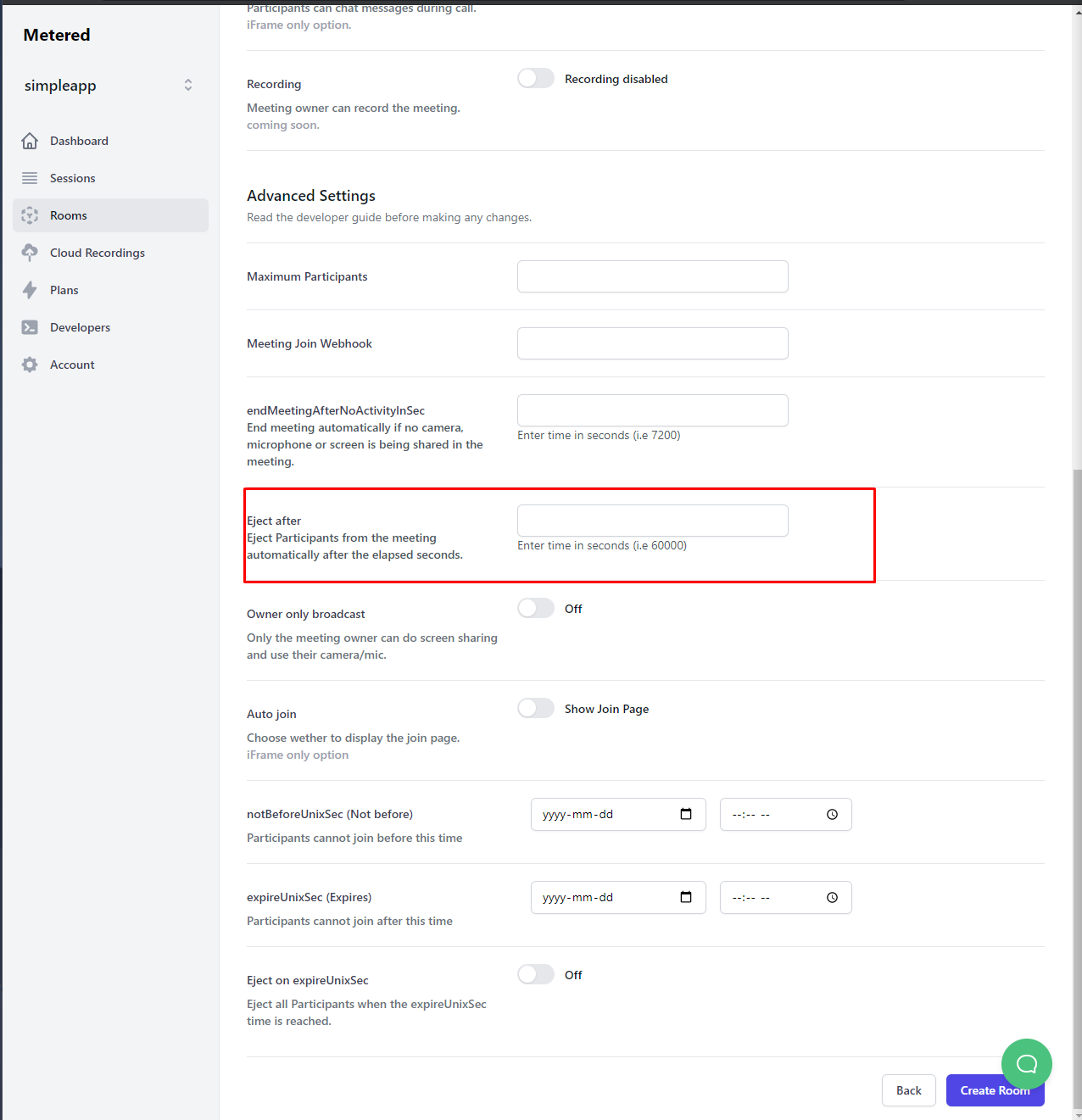This screenshot has height=1120, width=1082.
Task: Open calendar picker for notBeforeUnixSec date
Action: pos(686,814)
